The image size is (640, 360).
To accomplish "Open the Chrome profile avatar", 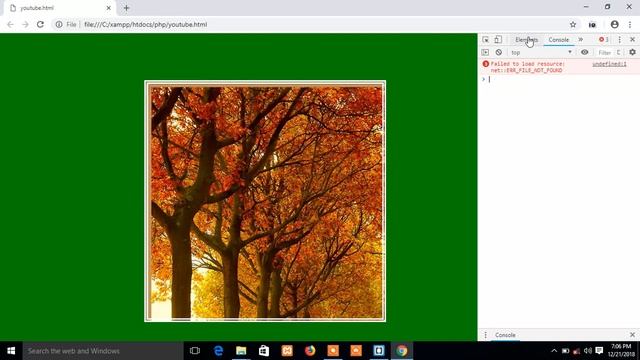I will point(614,24).
